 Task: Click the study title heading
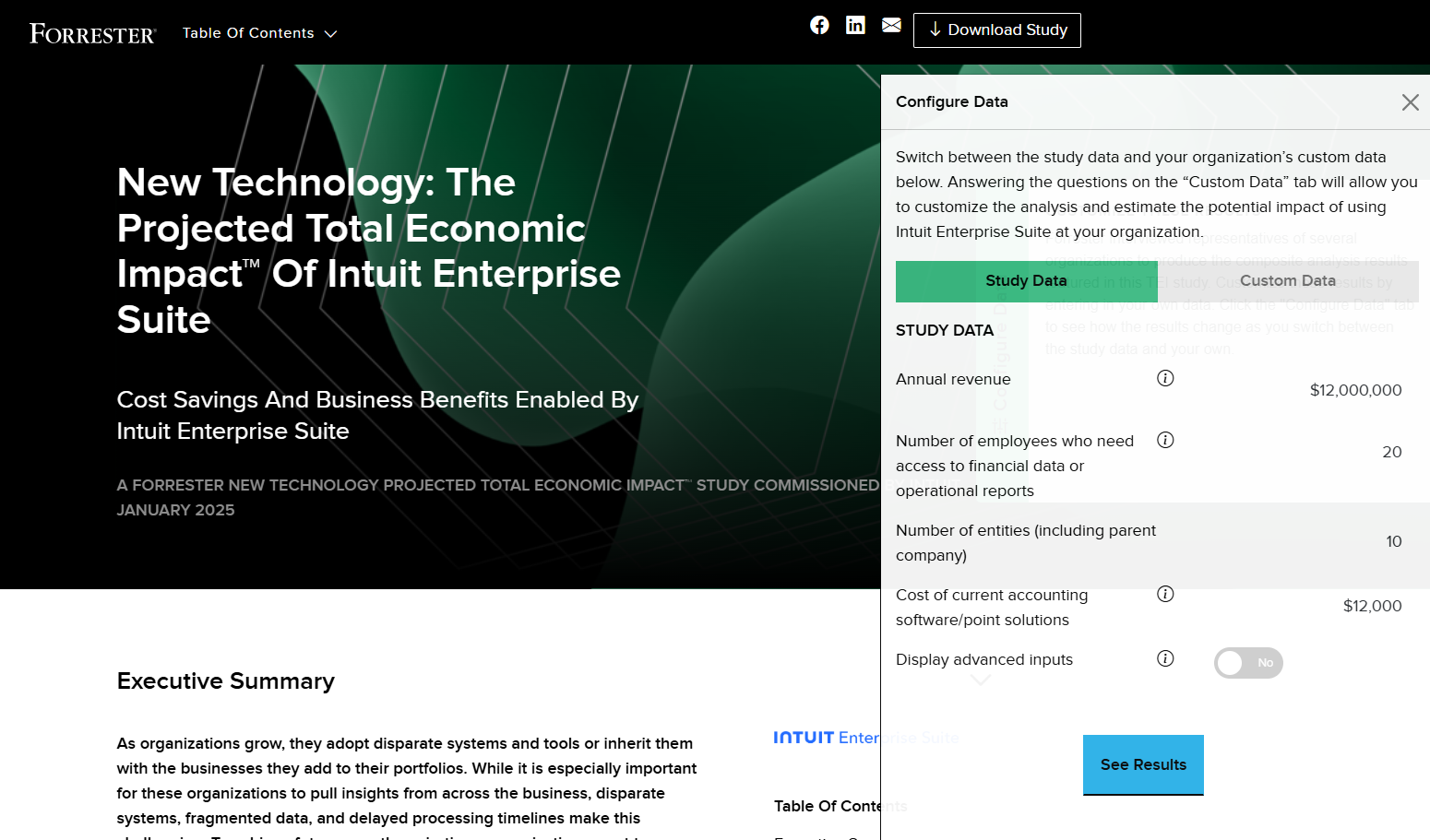369,251
